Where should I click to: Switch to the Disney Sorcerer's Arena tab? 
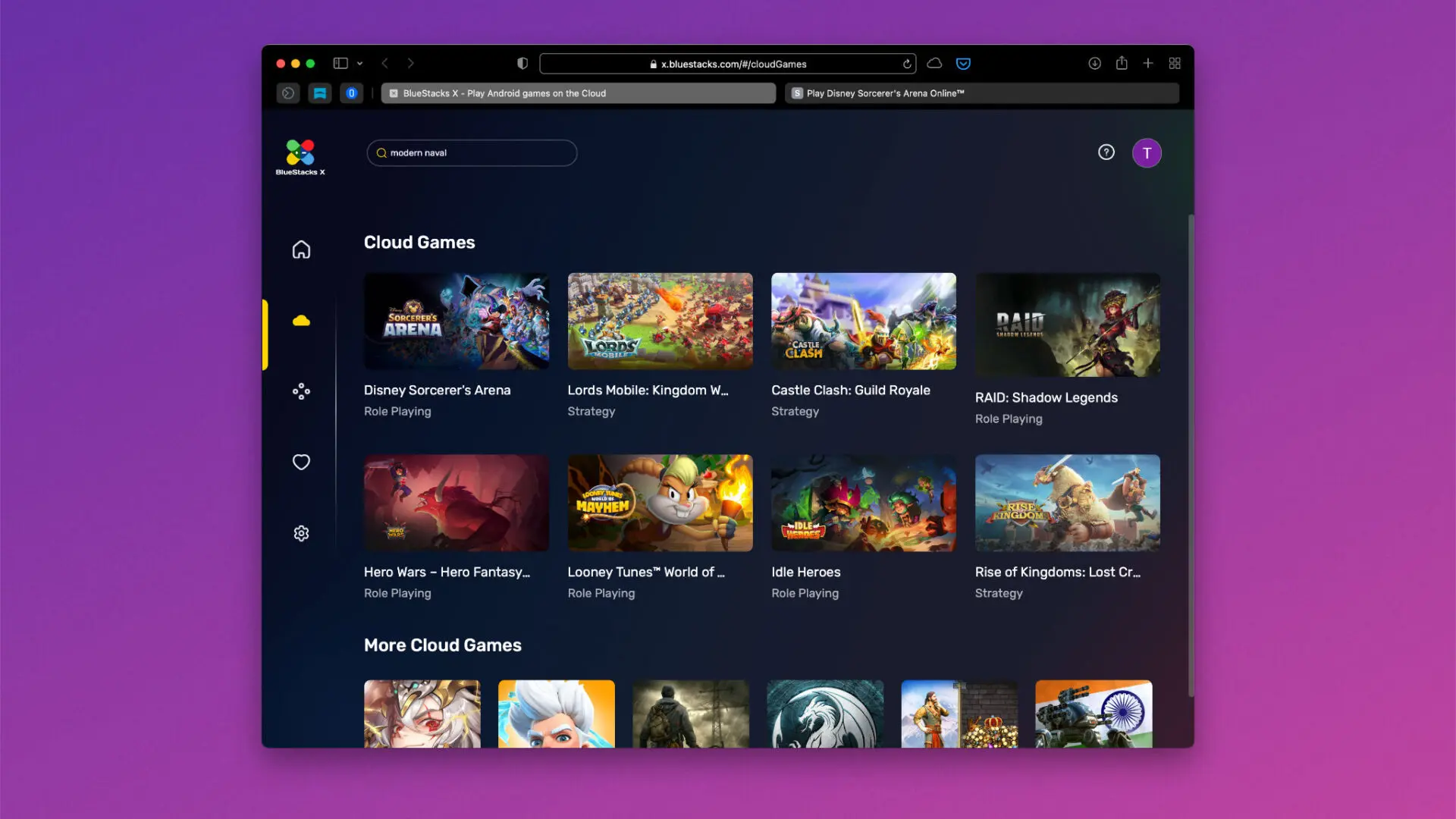point(981,93)
